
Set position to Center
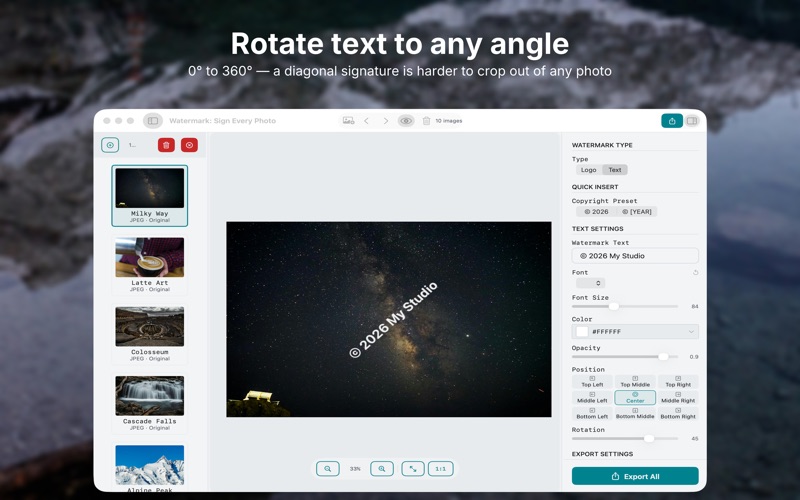click(635, 397)
